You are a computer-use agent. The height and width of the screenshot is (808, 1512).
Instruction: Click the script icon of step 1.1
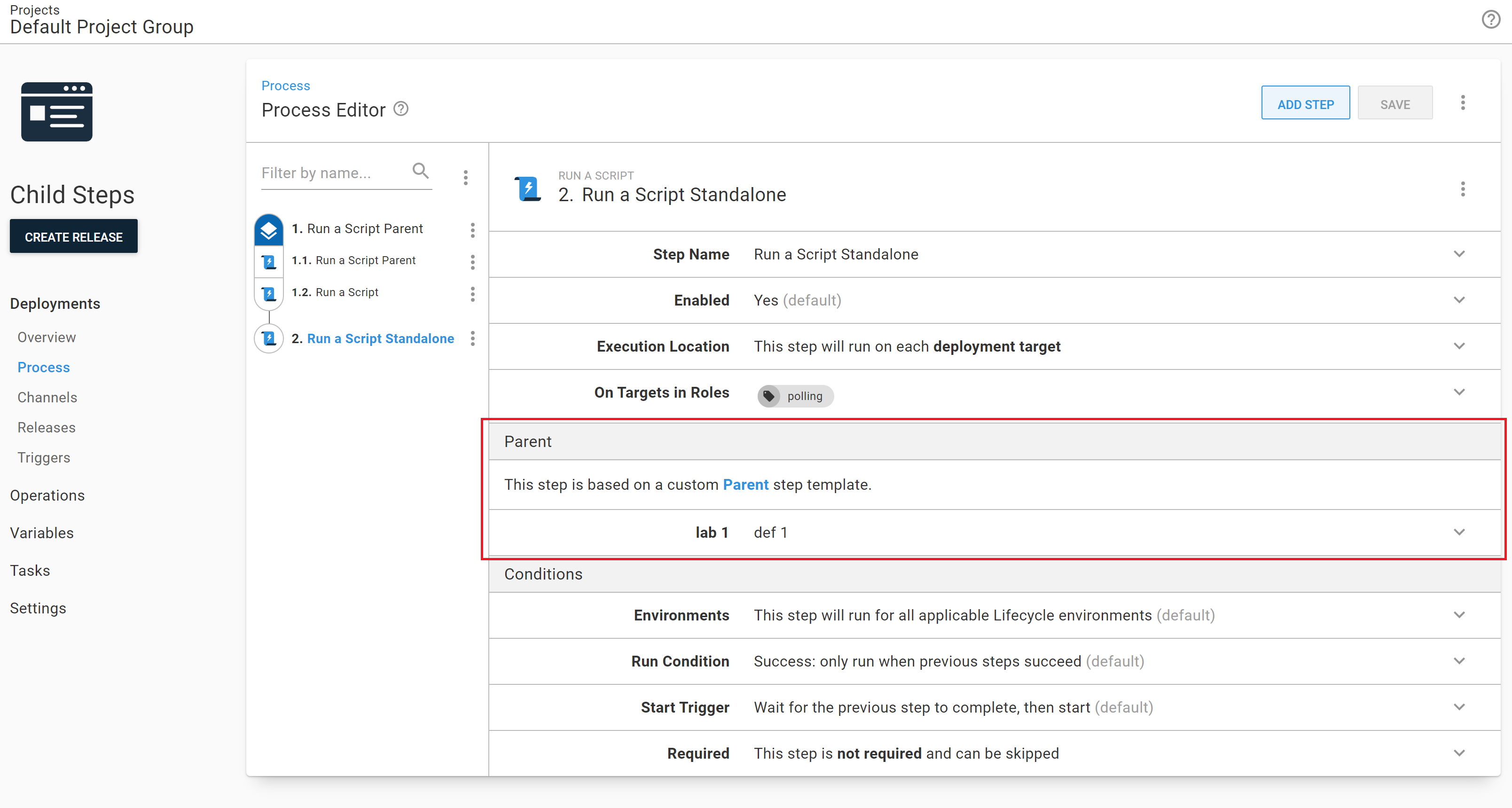coord(269,261)
